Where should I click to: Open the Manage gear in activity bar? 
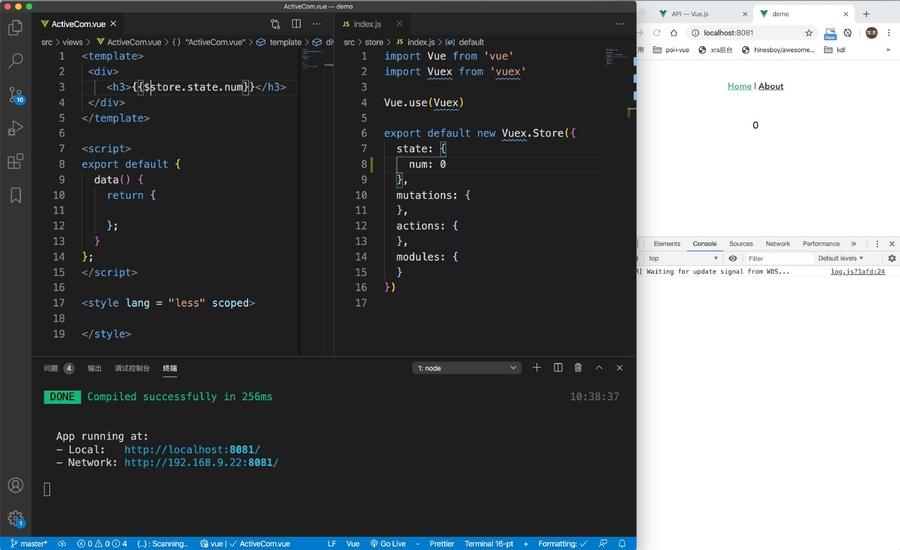tap(15, 518)
